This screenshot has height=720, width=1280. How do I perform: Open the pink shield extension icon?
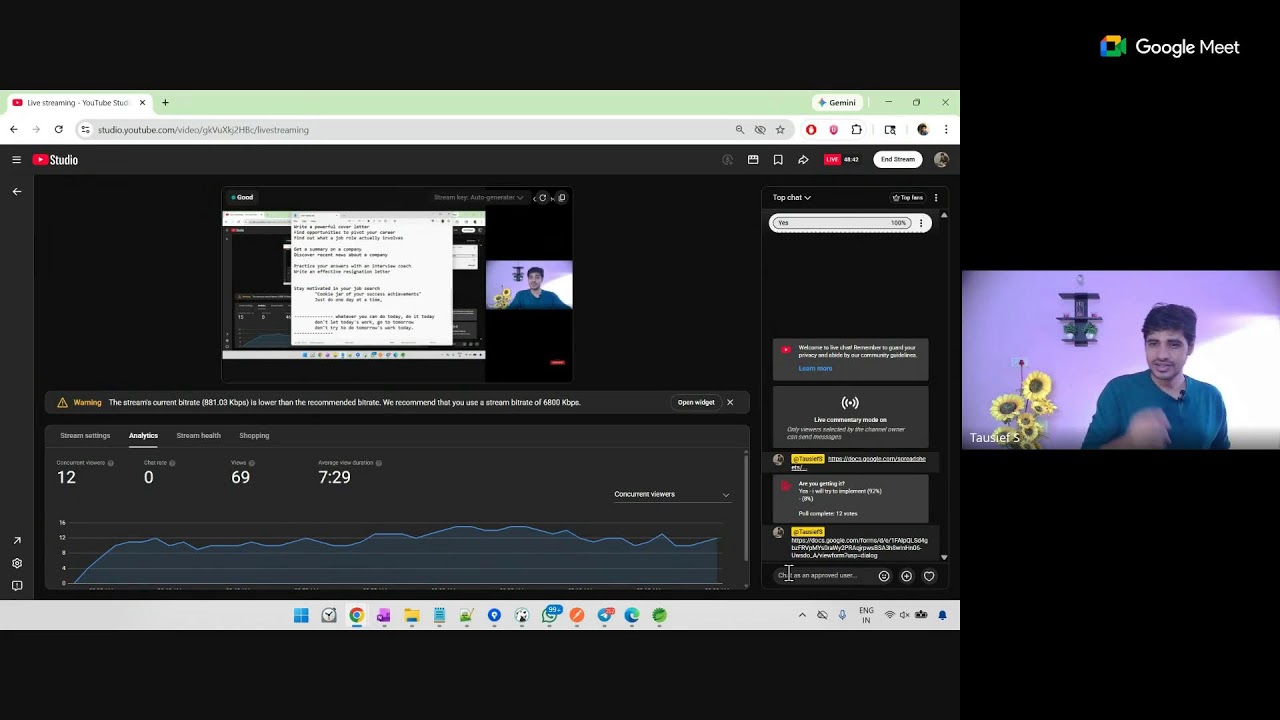coord(833,129)
